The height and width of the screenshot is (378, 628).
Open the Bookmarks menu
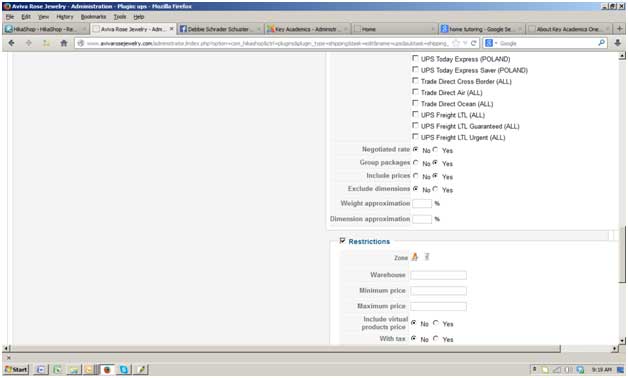[x=93, y=17]
